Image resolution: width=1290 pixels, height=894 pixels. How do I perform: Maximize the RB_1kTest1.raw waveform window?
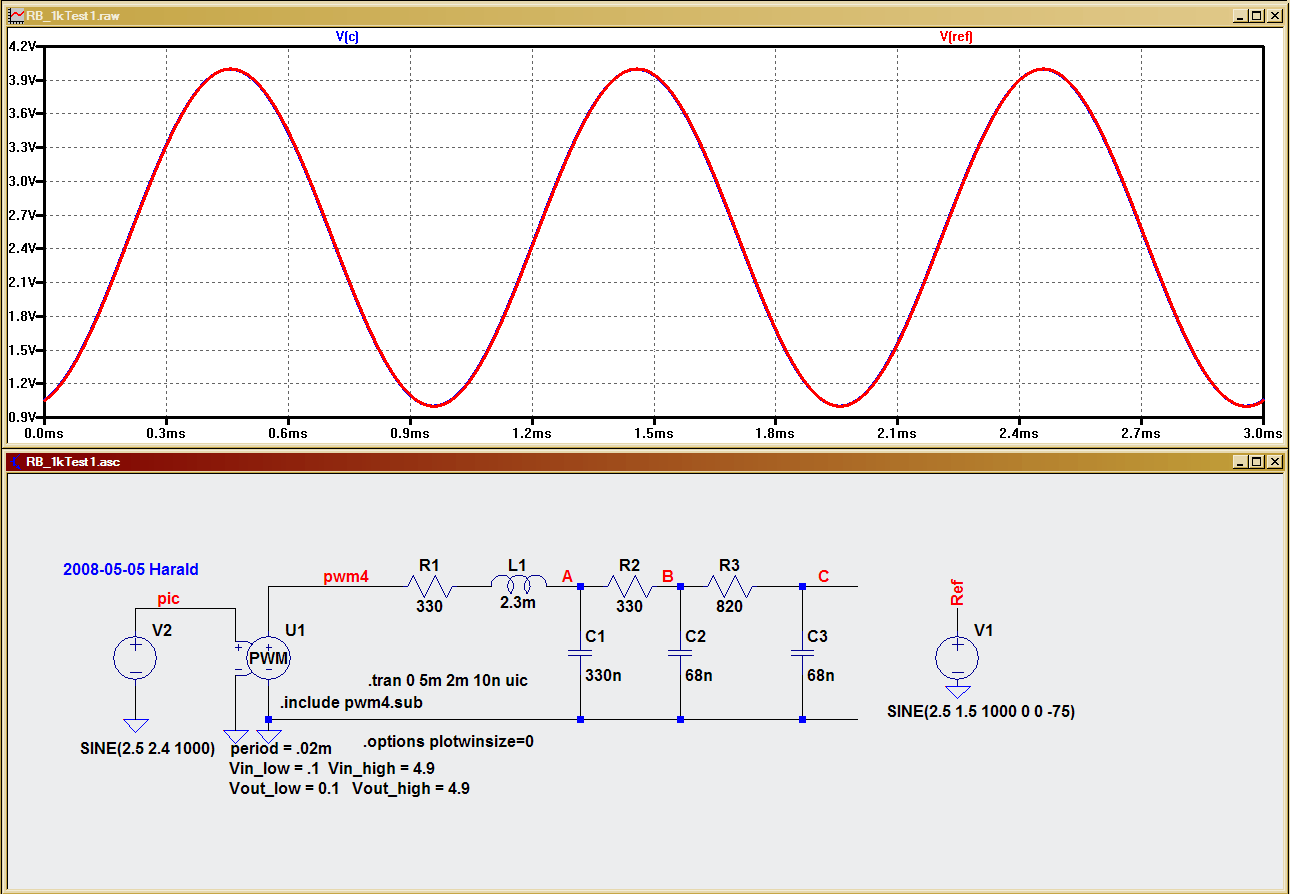tap(1257, 16)
